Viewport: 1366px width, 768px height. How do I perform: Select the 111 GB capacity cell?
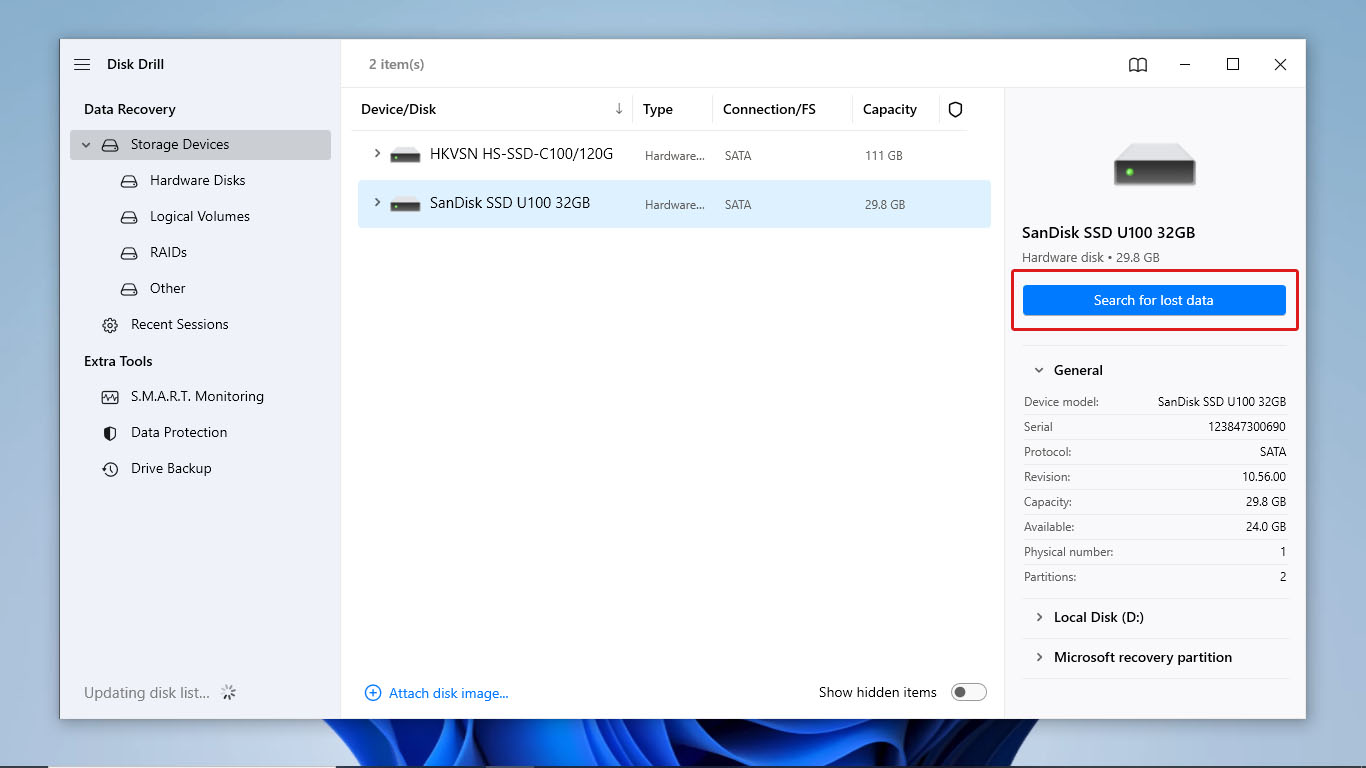pos(884,156)
